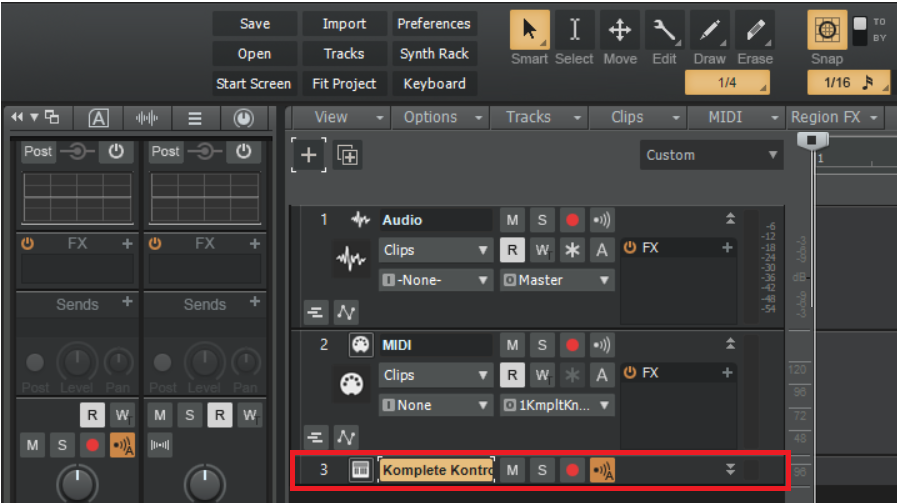Select the Move tool

point(619,31)
